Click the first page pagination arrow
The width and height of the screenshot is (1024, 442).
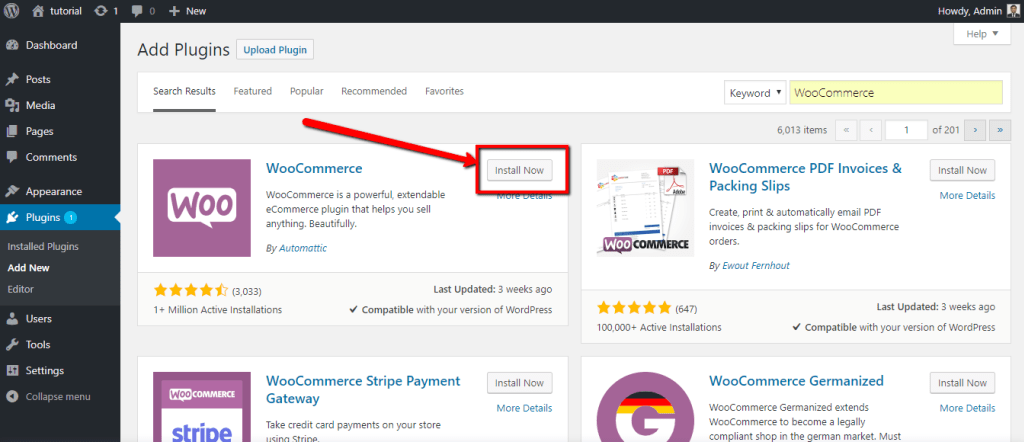[846, 130]
